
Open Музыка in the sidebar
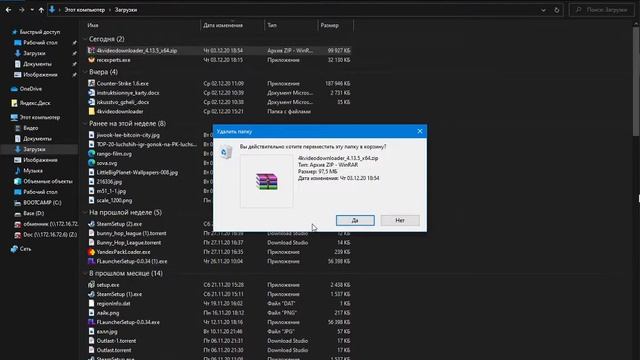[33, 171]
